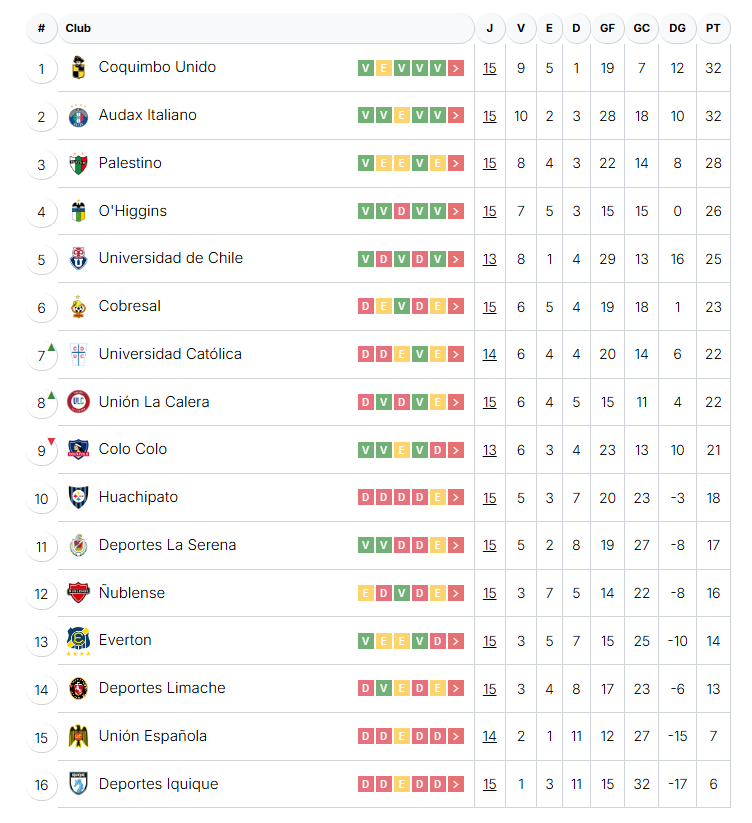Click the Deportes Iquique badge
The image size is (752, 823).
(x=78, y=784)
